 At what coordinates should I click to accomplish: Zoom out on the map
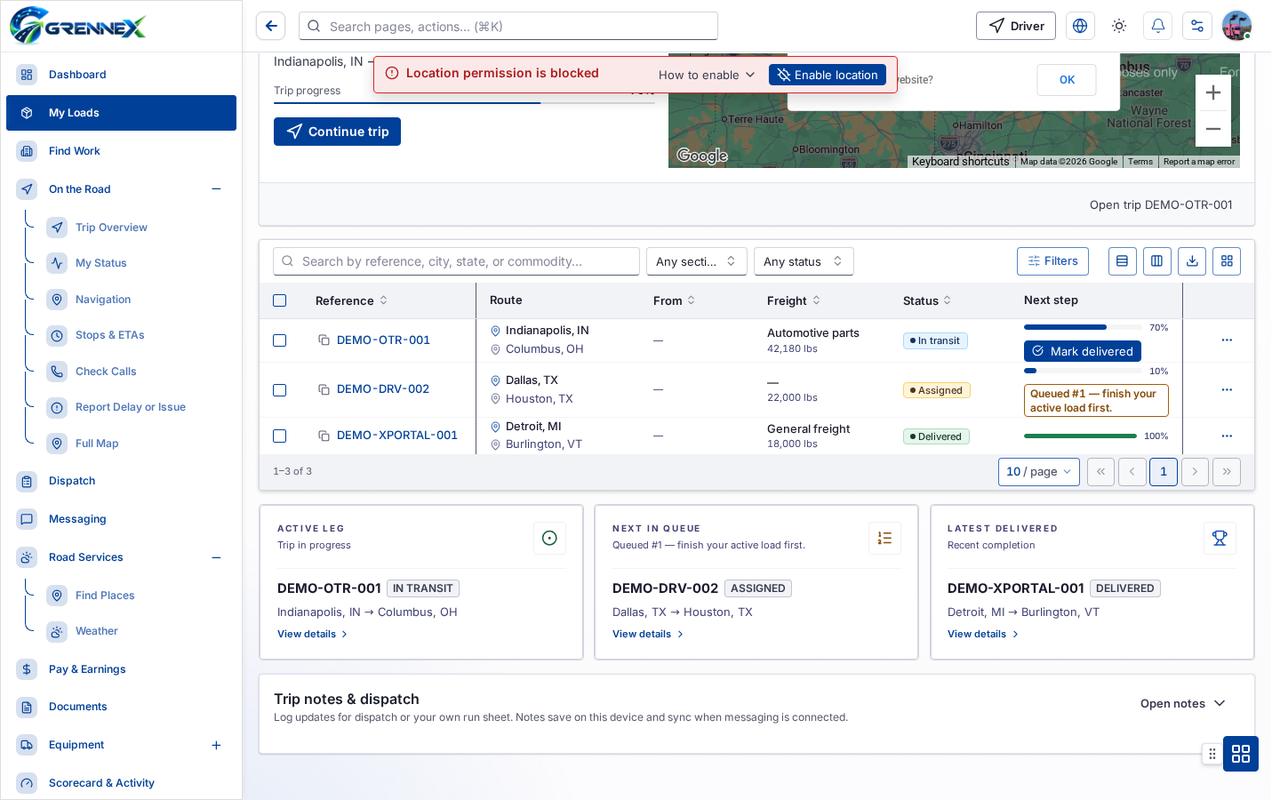point(1213,129)
